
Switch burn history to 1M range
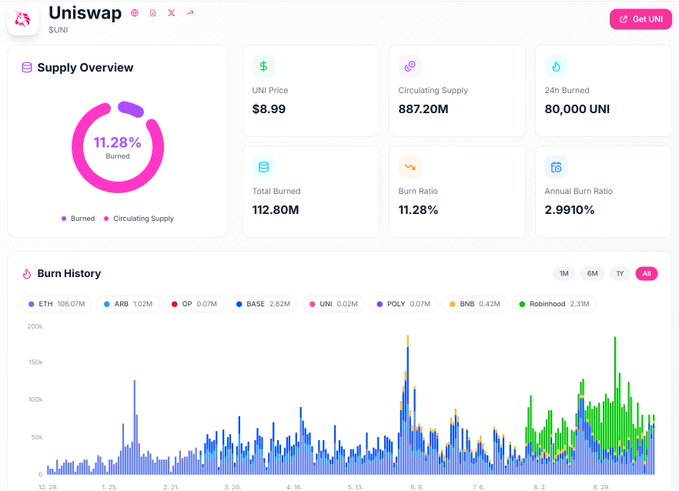click(x=564, y=274)
